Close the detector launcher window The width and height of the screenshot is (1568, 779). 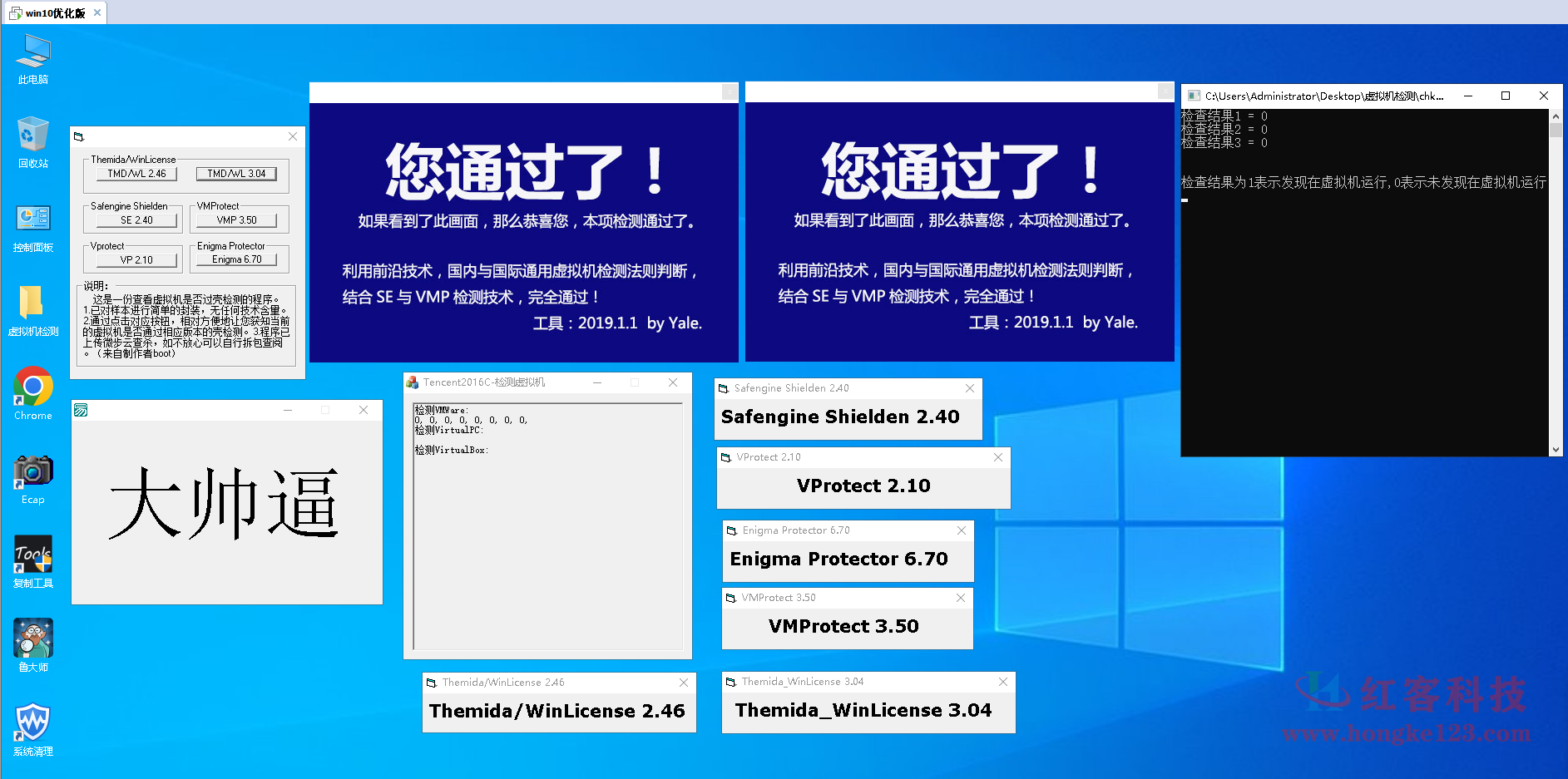pos(293,136)
